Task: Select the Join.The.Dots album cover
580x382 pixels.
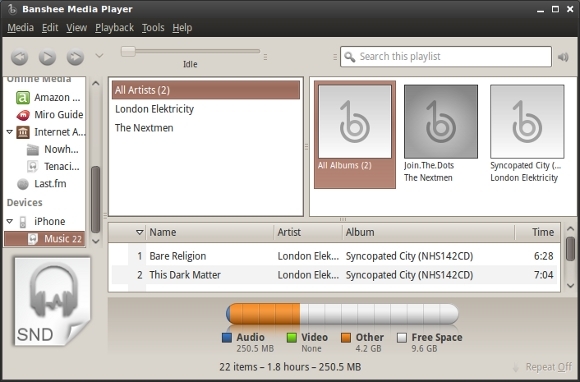Action: click(x=441, y=122)
